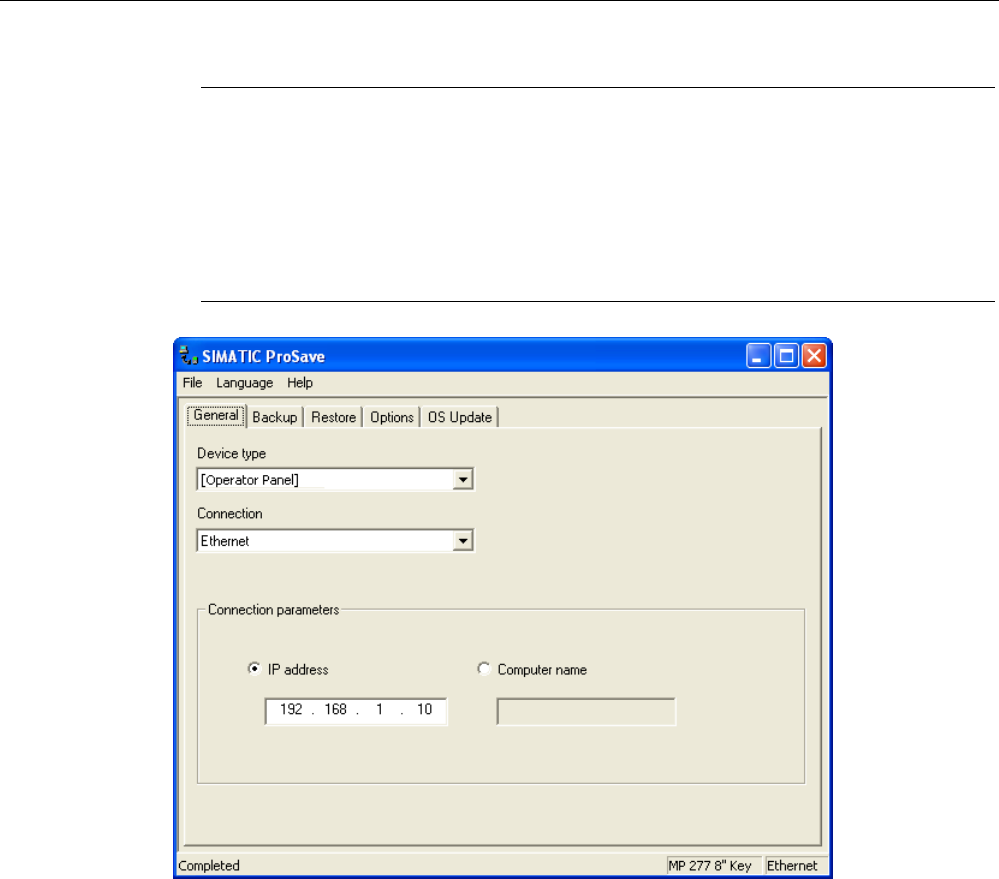The width and height of the screenshot is (999, 879).
Task: Click the Computer name text field
Action: [x=586, y=711]
